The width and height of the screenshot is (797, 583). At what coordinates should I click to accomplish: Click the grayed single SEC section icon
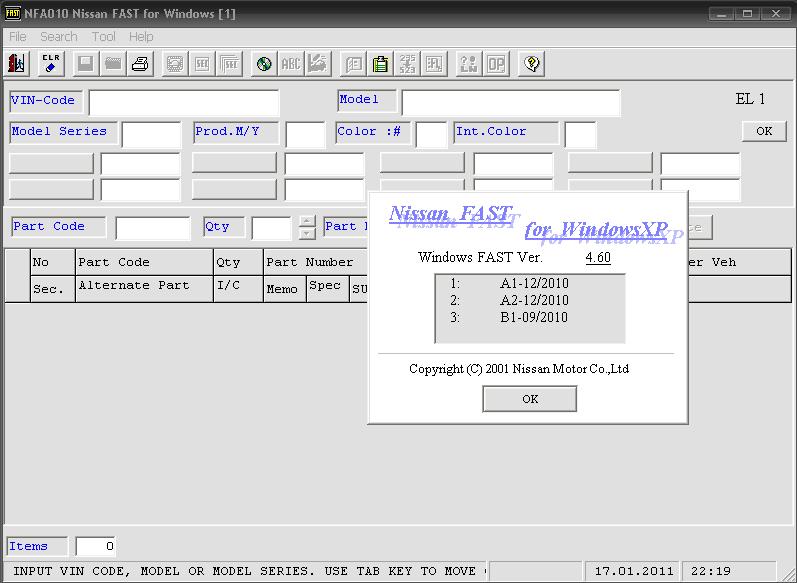202,64
